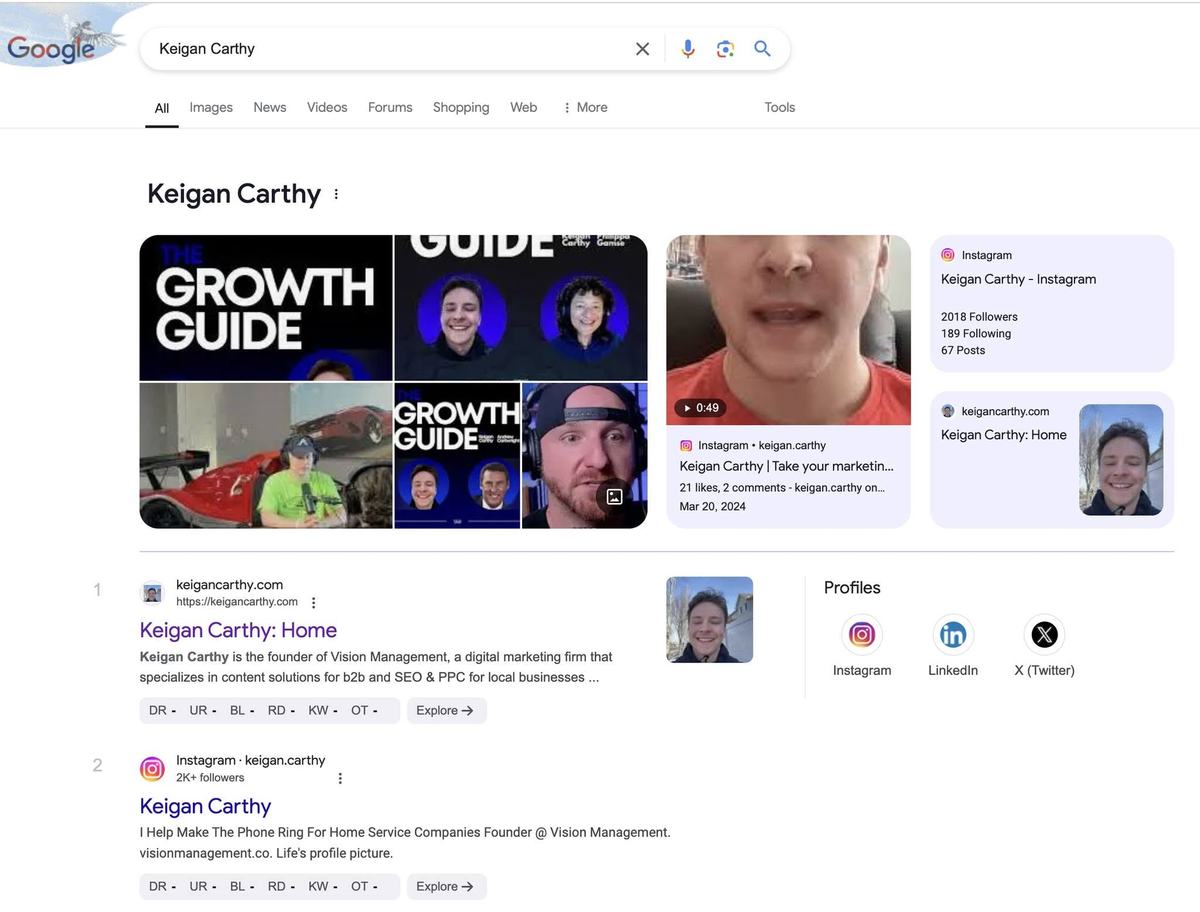Switch to the News tab
The height and width of the screenshot is (912, 1200).
pyautogui.click(x=270, y=107)
